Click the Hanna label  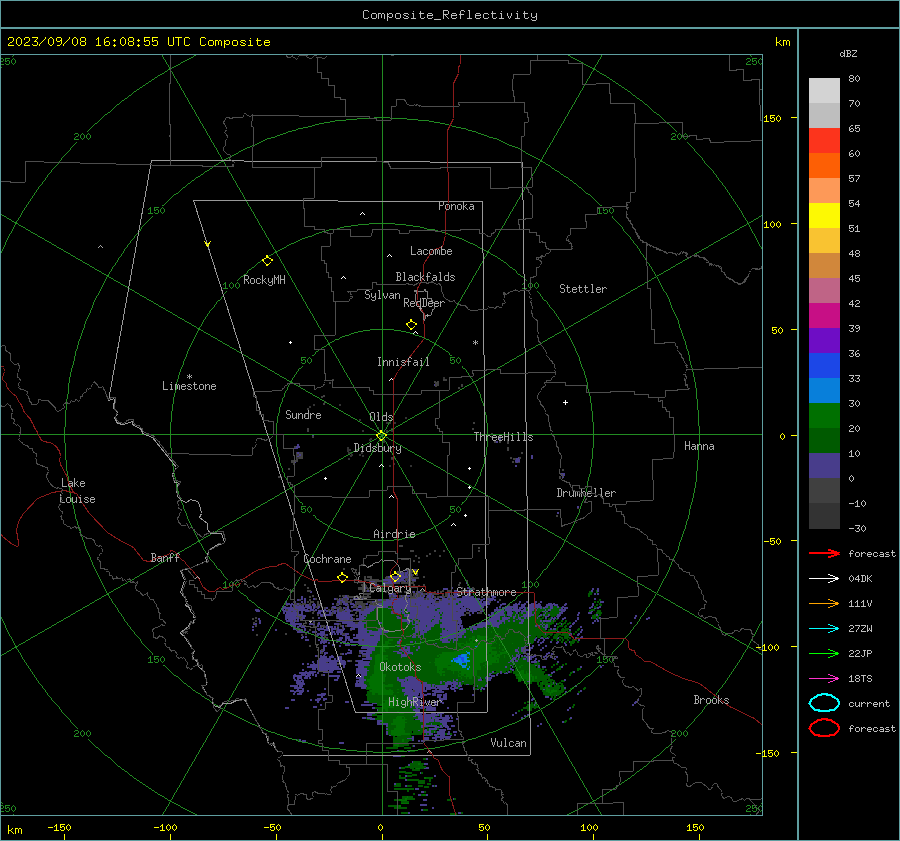pos(699,446)
